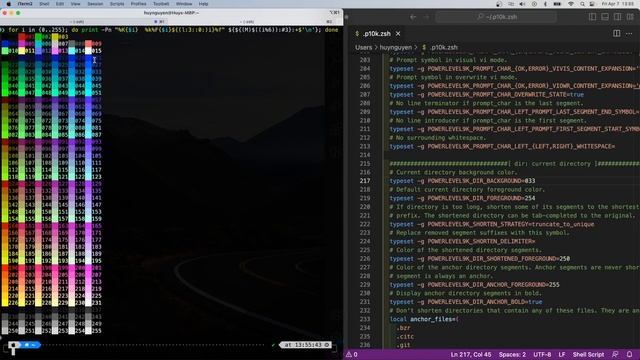This screenshot has width=640, height=360.
Task: Click the POWERLEVEL9K_DIR_BACKGROUND=033 line
Action: click(462, 181)
